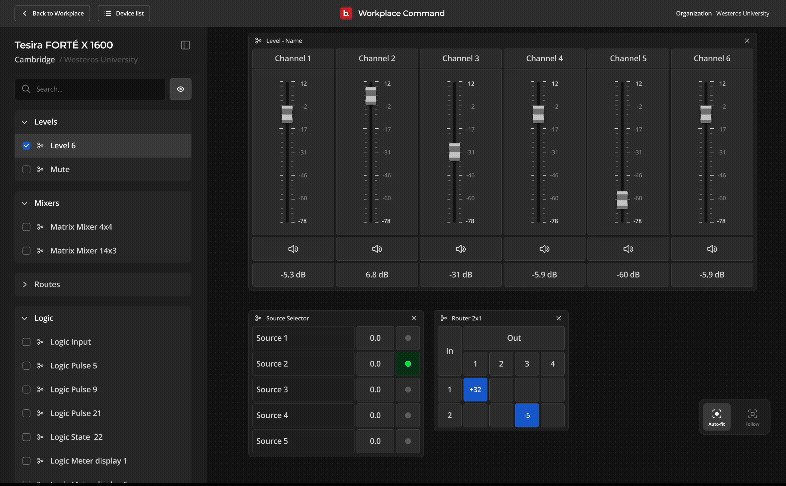This screenshot has height=486, width=786.
Task: Click router crosspoint +32
Action: click(475, 389)
